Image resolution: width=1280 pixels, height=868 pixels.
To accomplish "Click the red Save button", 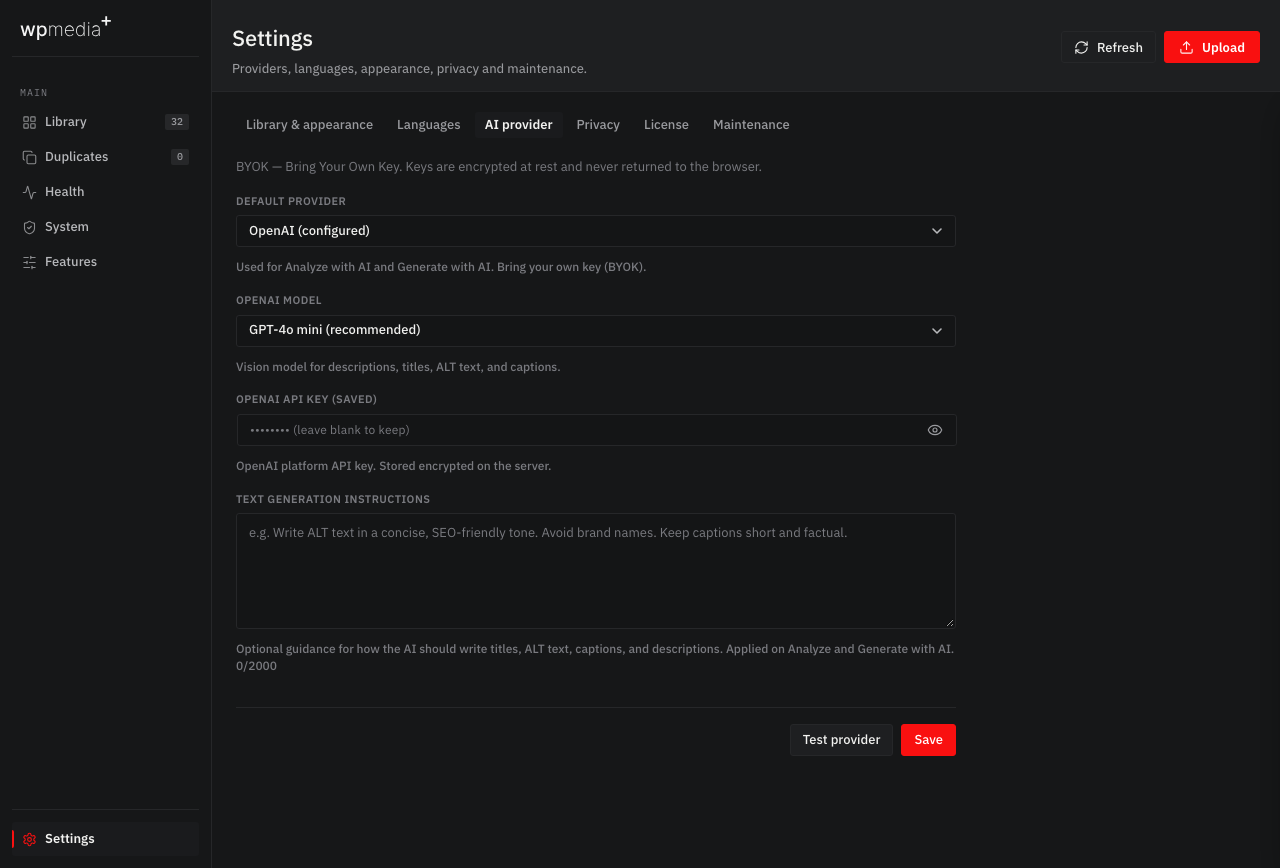I will coord(928,740).
